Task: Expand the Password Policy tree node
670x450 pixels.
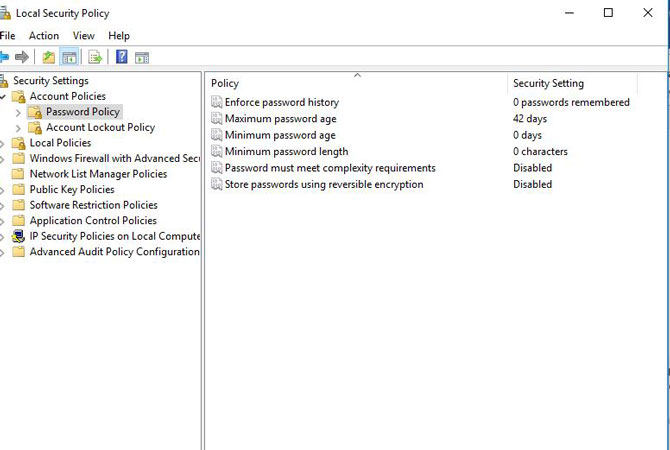Action: pyautogui.click(x=18, y=112)
